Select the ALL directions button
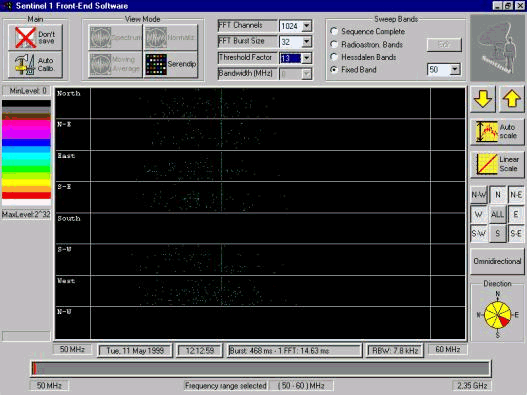This screenshot has height=395, width=527. tap(497, 214)
